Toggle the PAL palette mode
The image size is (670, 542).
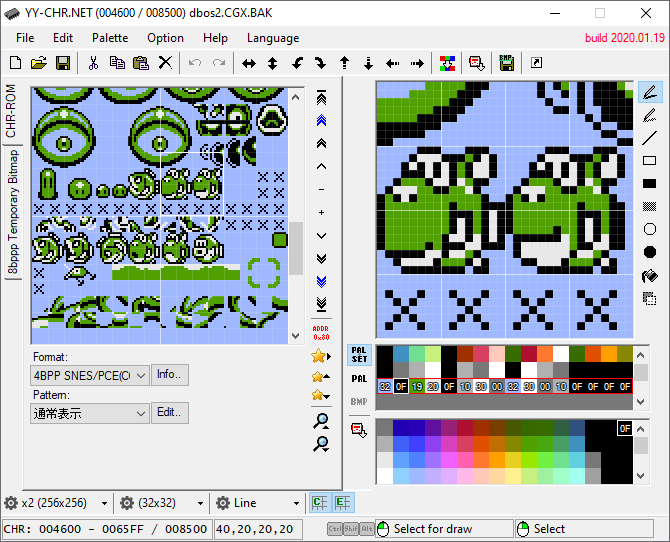click(359, 379)
